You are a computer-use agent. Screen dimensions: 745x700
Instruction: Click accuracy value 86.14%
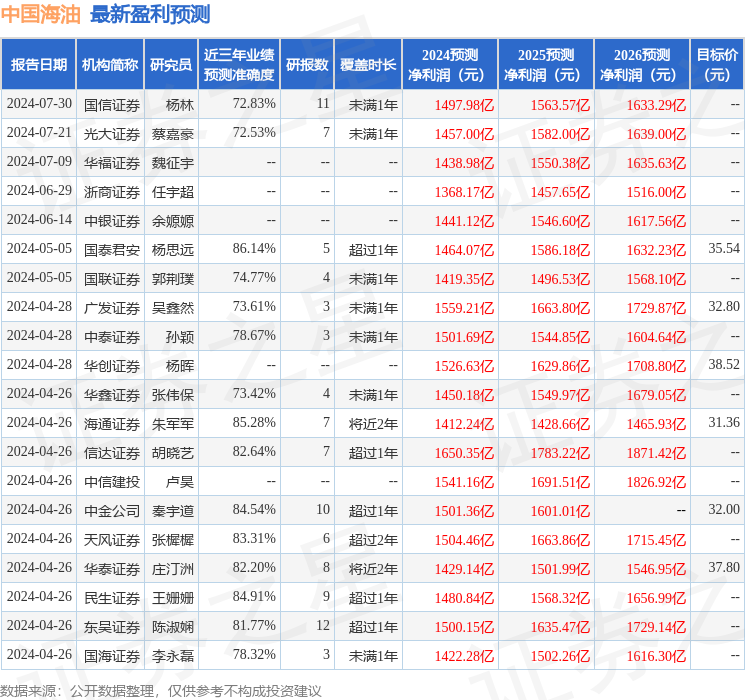pos(254,249)
